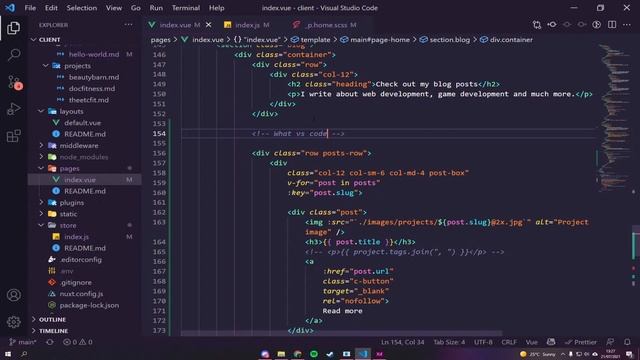Click template in the breadcrumb

[x=315, y=40]
